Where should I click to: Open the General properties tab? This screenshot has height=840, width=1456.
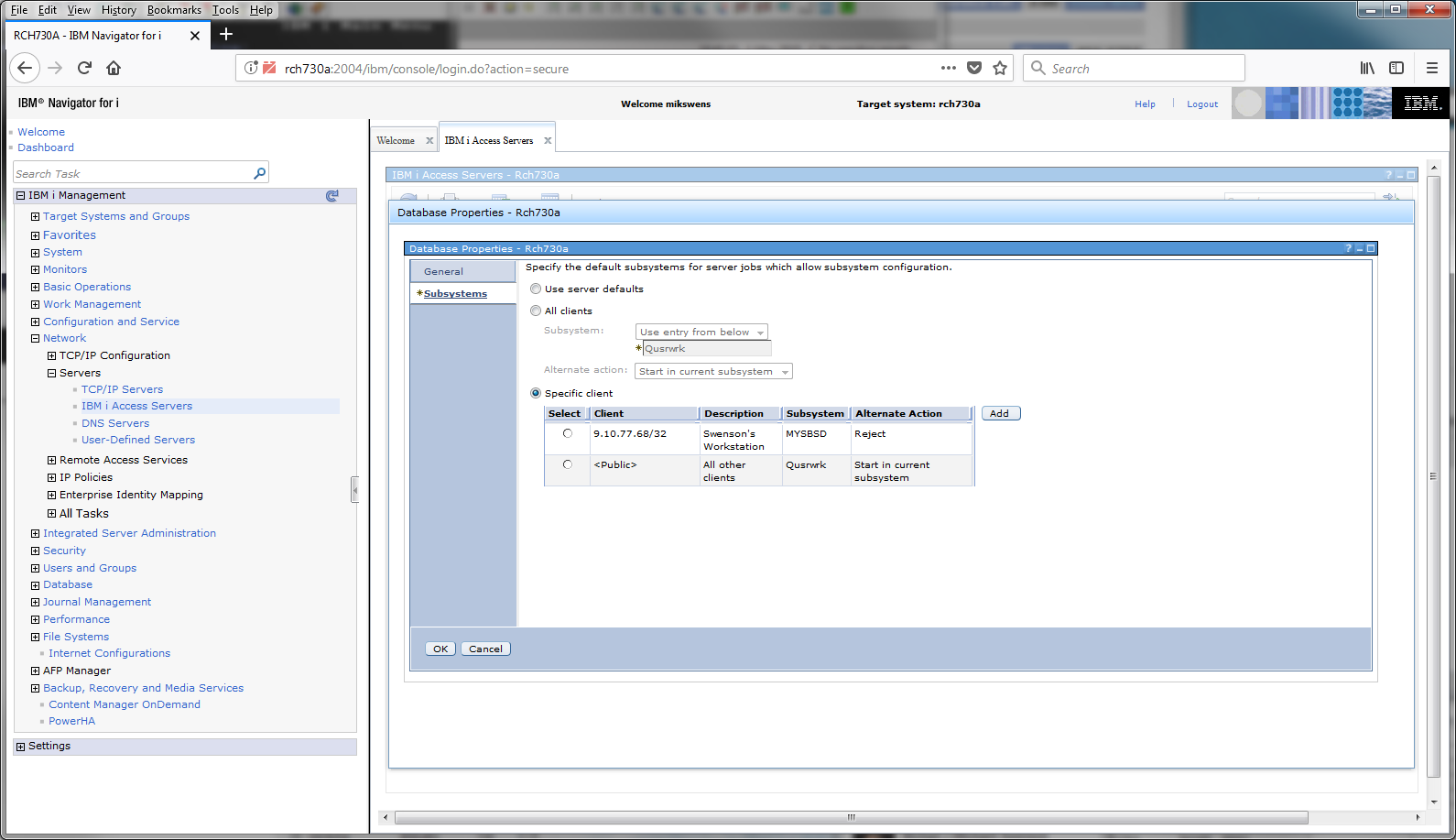463,271
